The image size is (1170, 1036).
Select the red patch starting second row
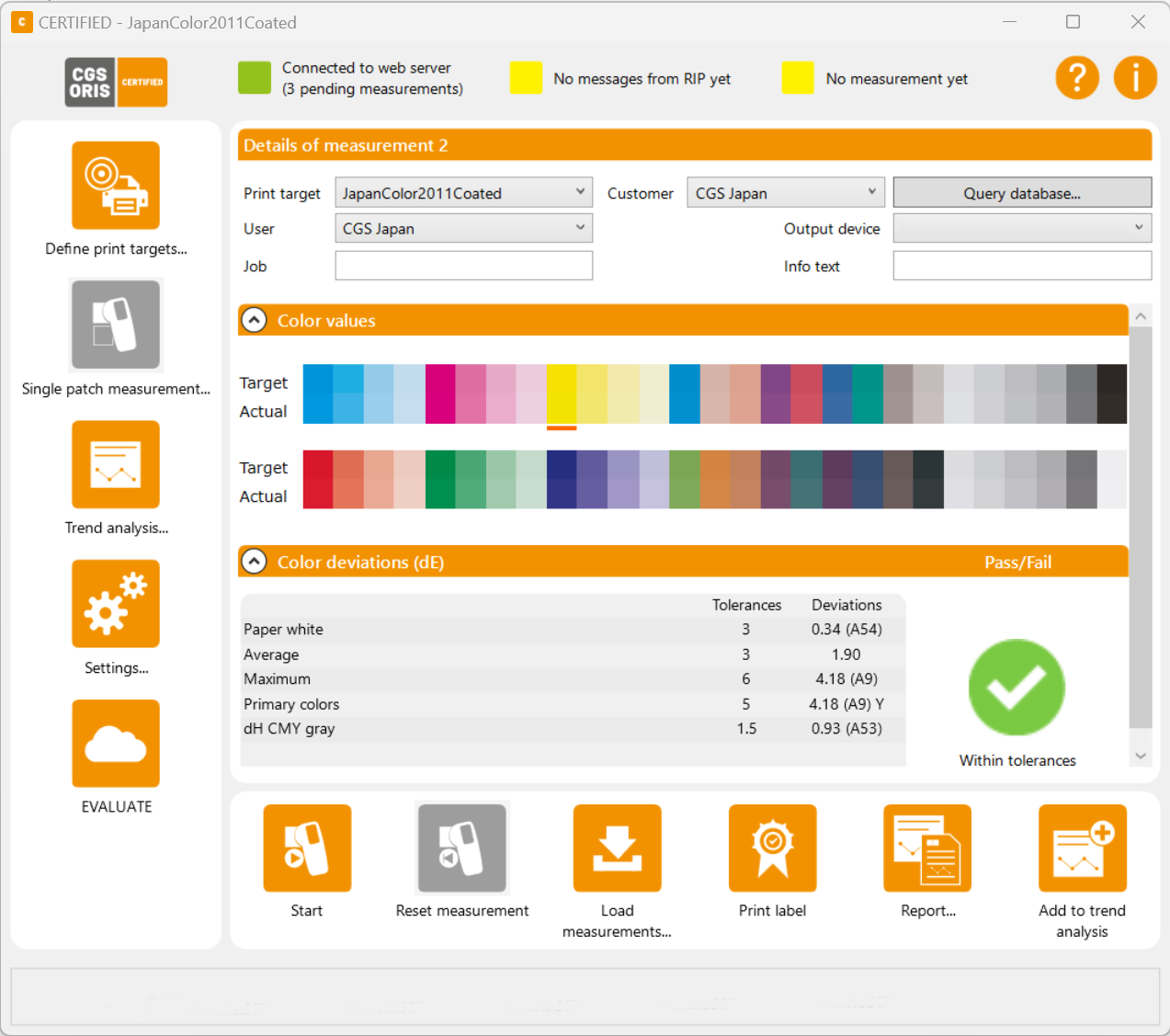(x=318, y=480)
